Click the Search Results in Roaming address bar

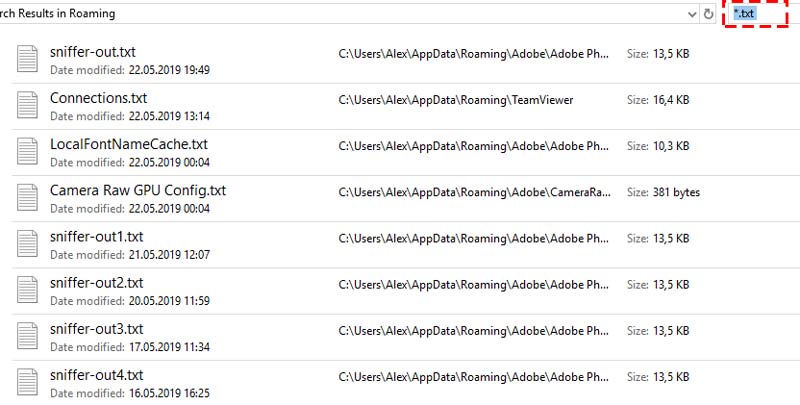(x=343, y=13)
